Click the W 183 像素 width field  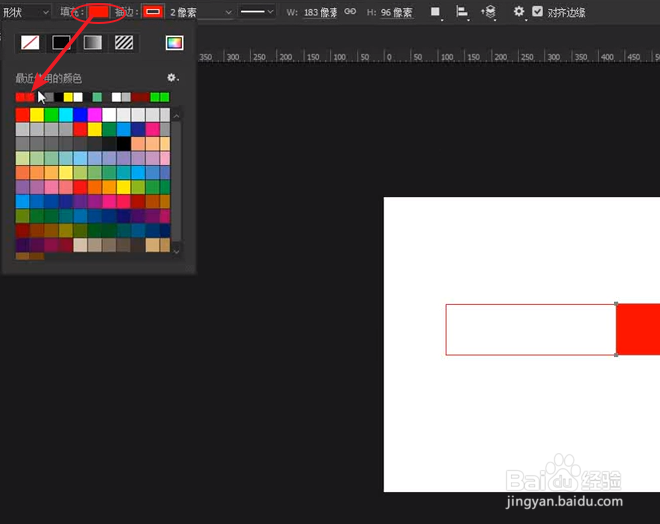[320, 13]
